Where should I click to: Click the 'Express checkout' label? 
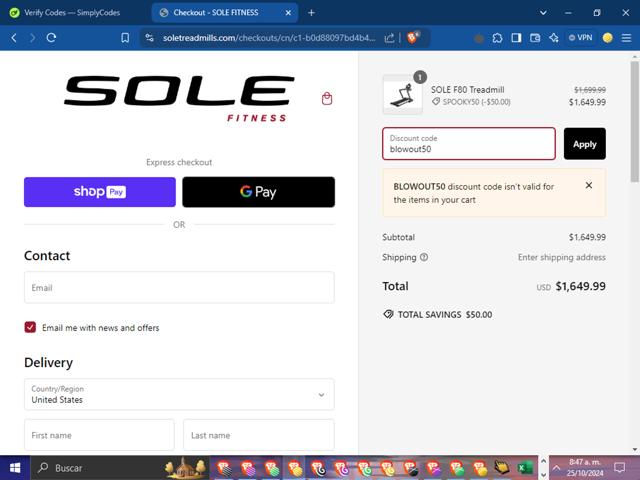(x=179, y=162)
